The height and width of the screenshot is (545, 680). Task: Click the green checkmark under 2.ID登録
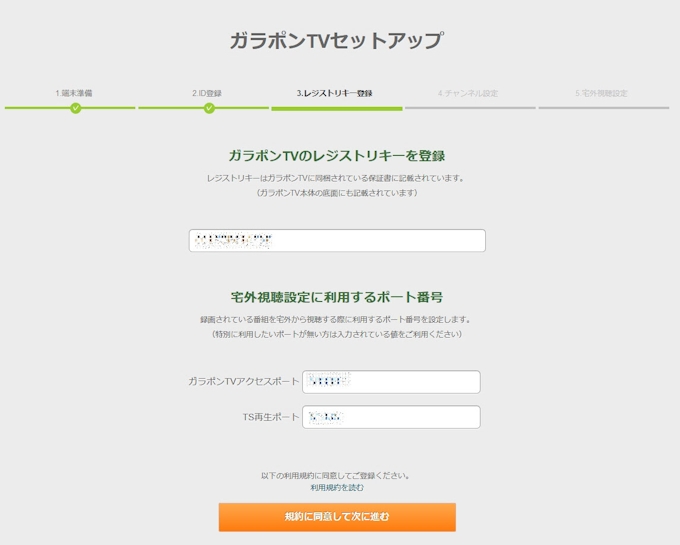[x=208, y=108]
